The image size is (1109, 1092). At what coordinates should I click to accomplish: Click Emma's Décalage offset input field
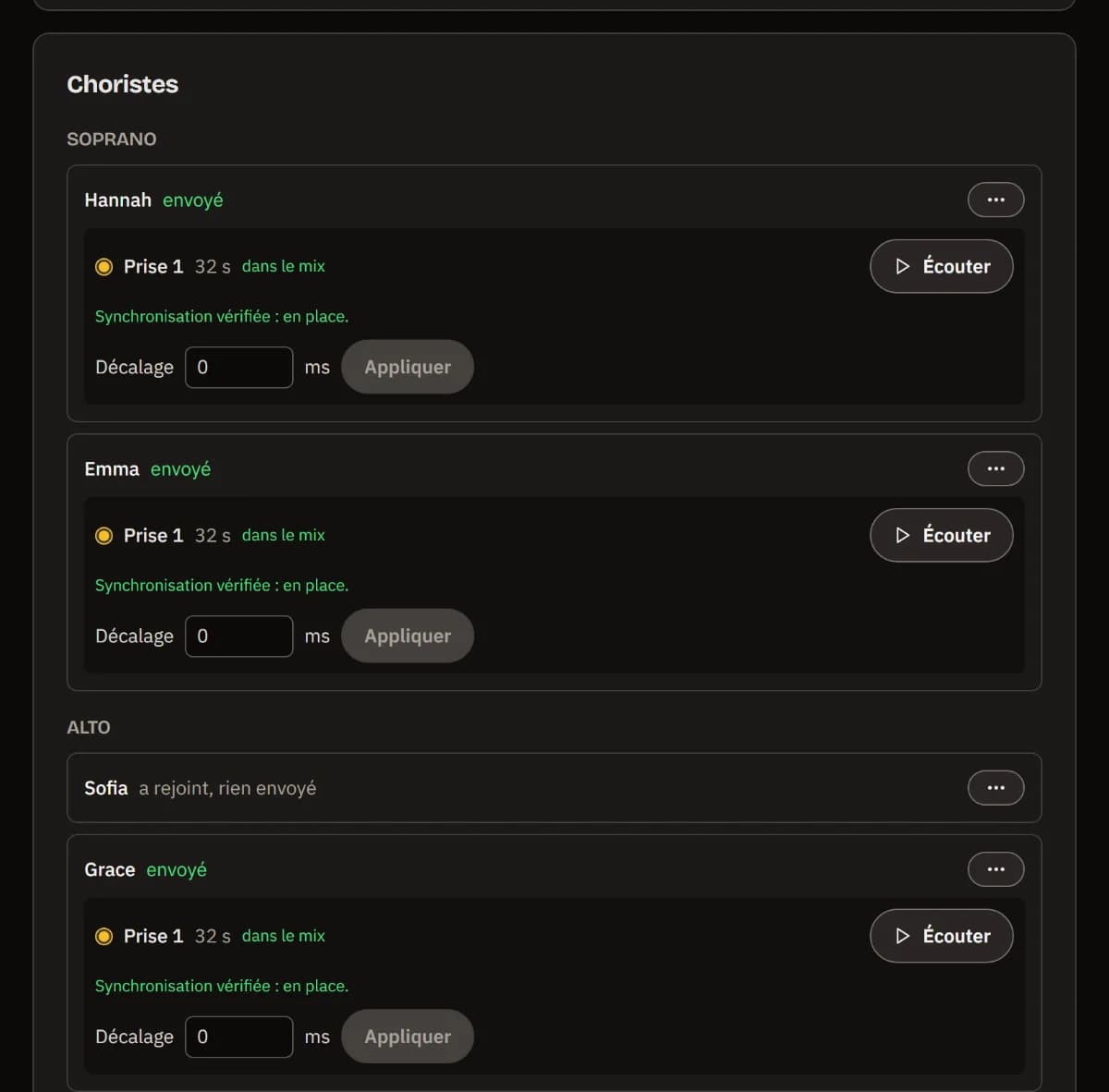point(238,636)
